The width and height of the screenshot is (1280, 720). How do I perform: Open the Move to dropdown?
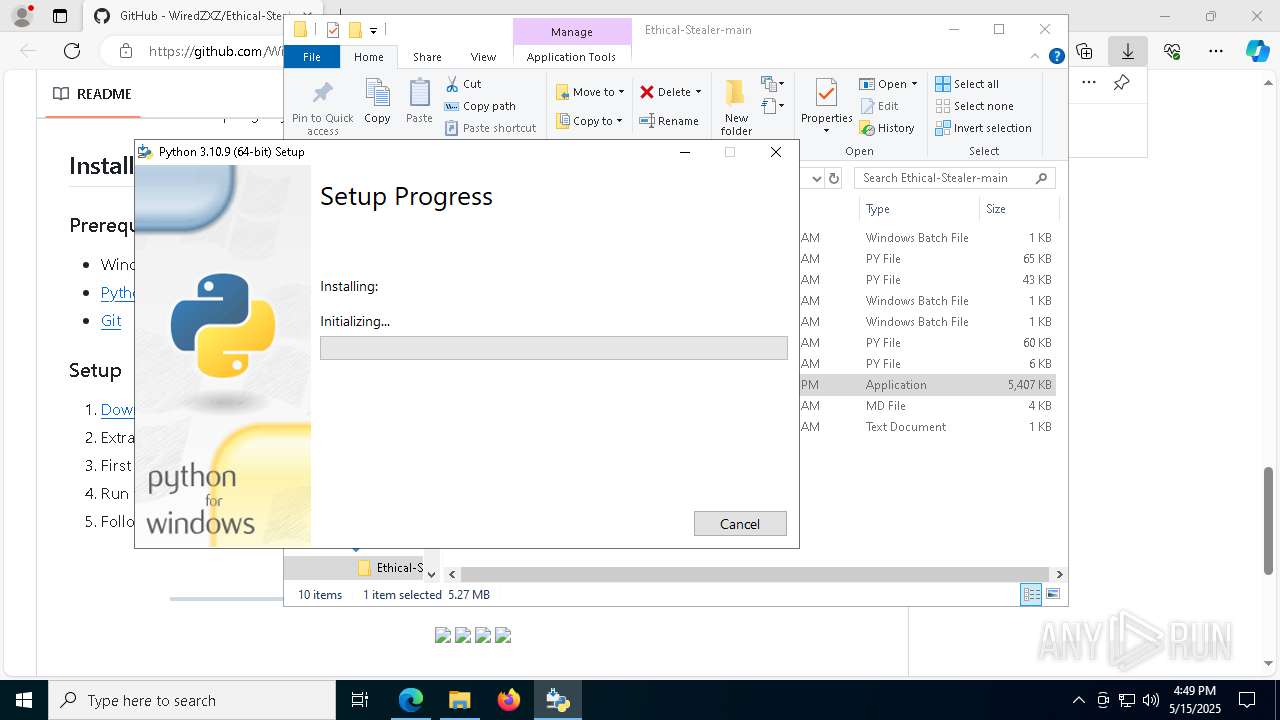coord(590,92)
